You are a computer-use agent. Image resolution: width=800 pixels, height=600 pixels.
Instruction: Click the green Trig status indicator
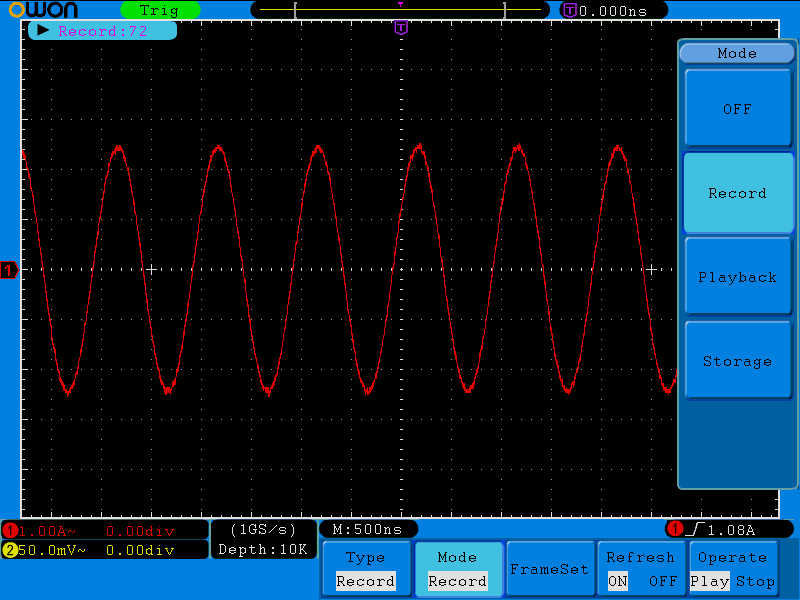159,10
